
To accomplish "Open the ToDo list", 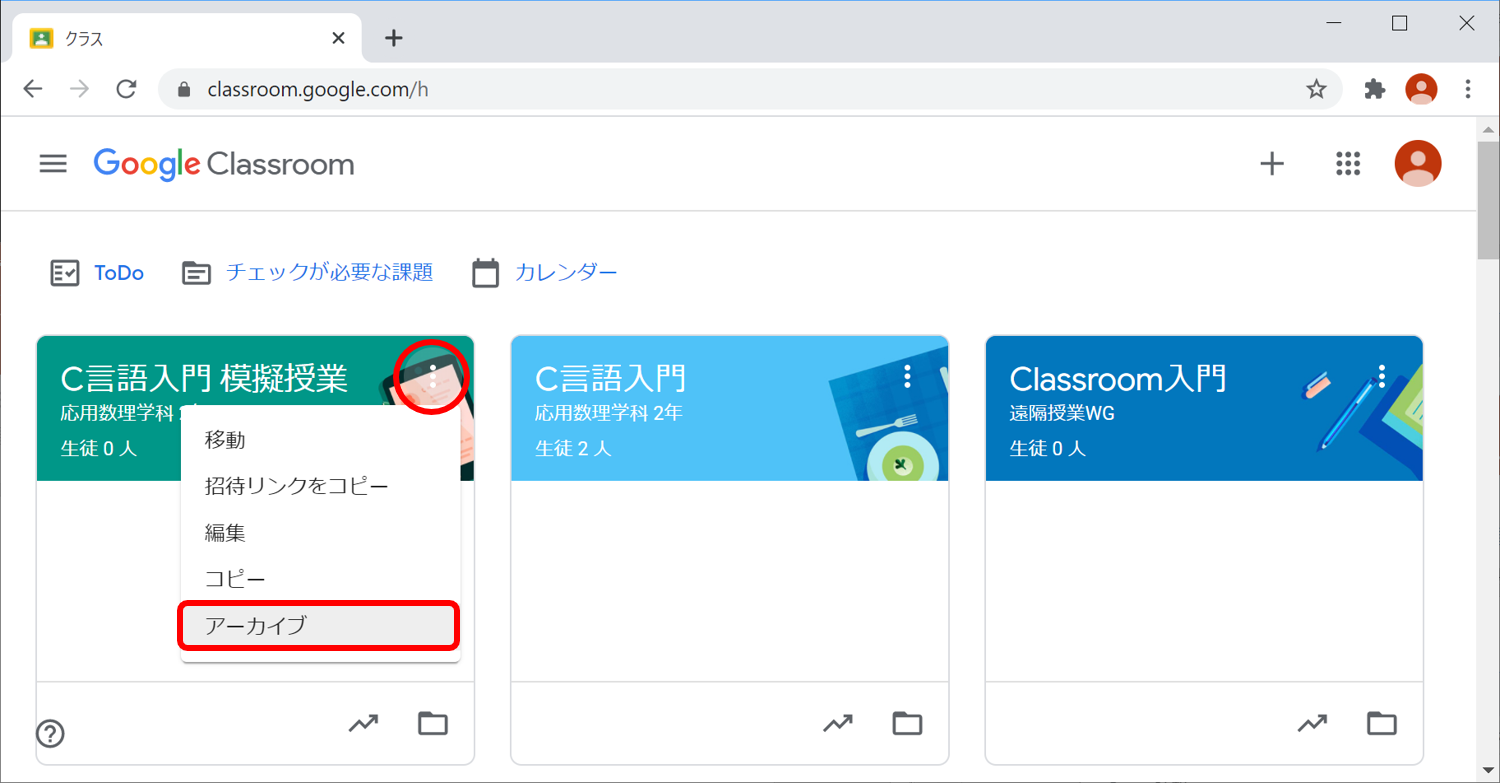I will click(119, 273).
